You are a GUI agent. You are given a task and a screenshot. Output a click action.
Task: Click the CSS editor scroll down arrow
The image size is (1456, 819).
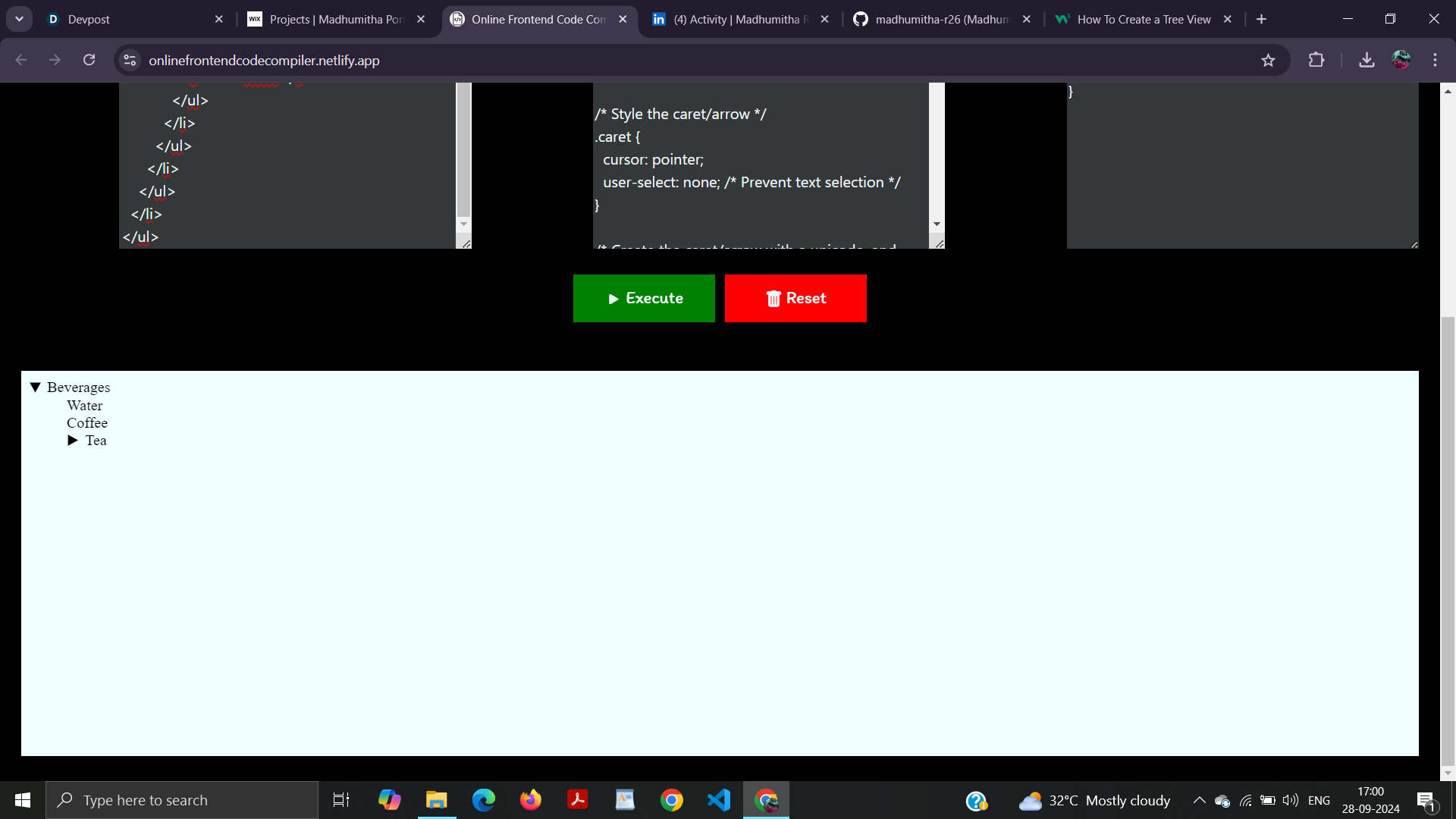tap(937, 224)
